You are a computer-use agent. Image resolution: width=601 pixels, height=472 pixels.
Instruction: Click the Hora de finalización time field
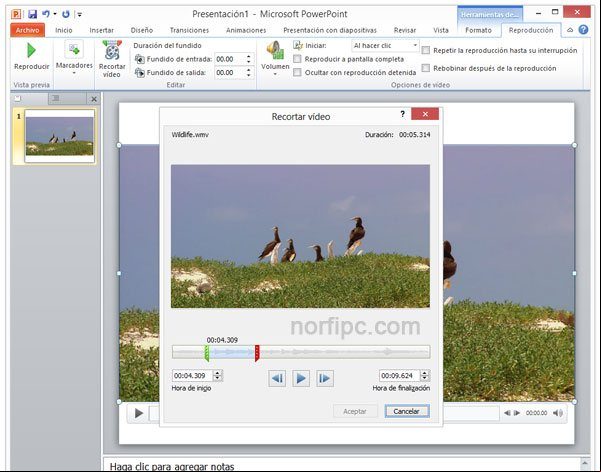(x=400, y=375)
